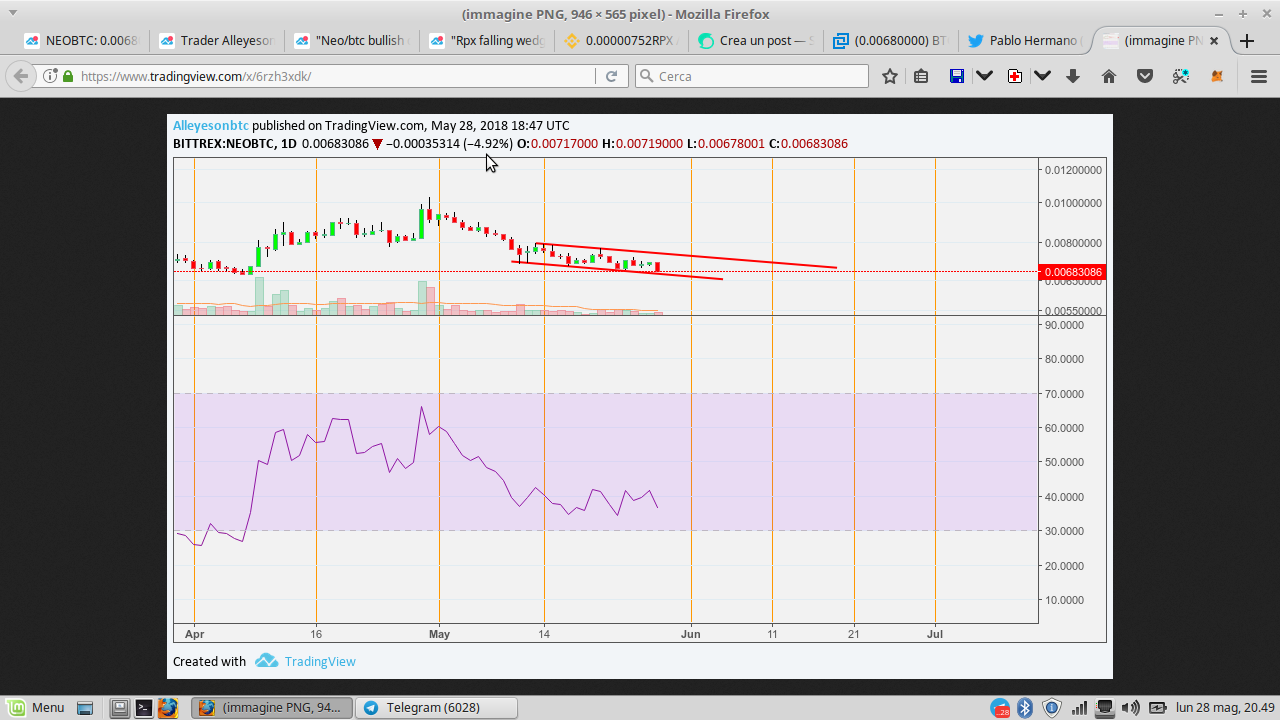This screenshot has height=720, width=1280.
Task: Click the 30.0000 RSI axis label
Action: click(x=1064, y=531)
